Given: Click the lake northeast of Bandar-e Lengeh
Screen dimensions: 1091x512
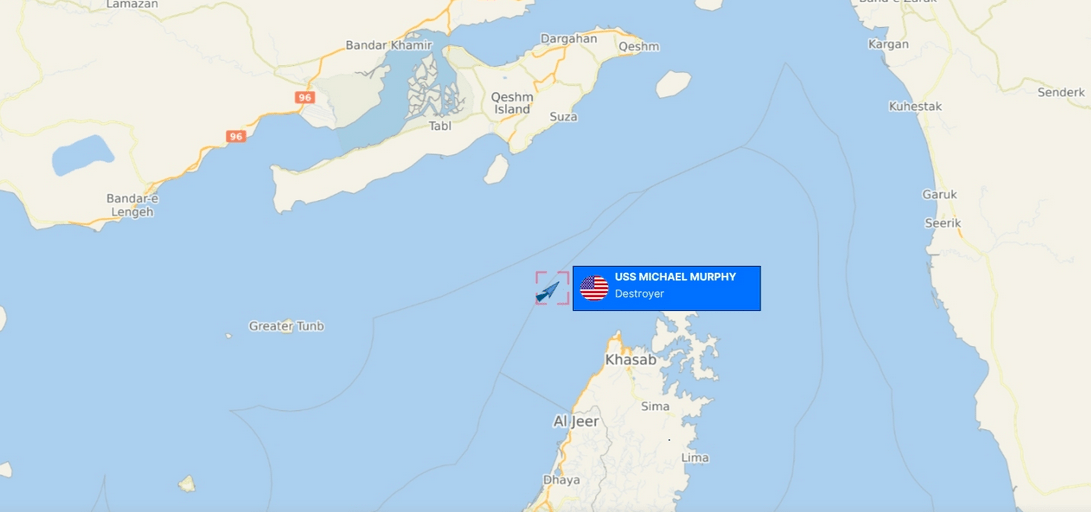Looking at the screenshot, I should 82,154.
